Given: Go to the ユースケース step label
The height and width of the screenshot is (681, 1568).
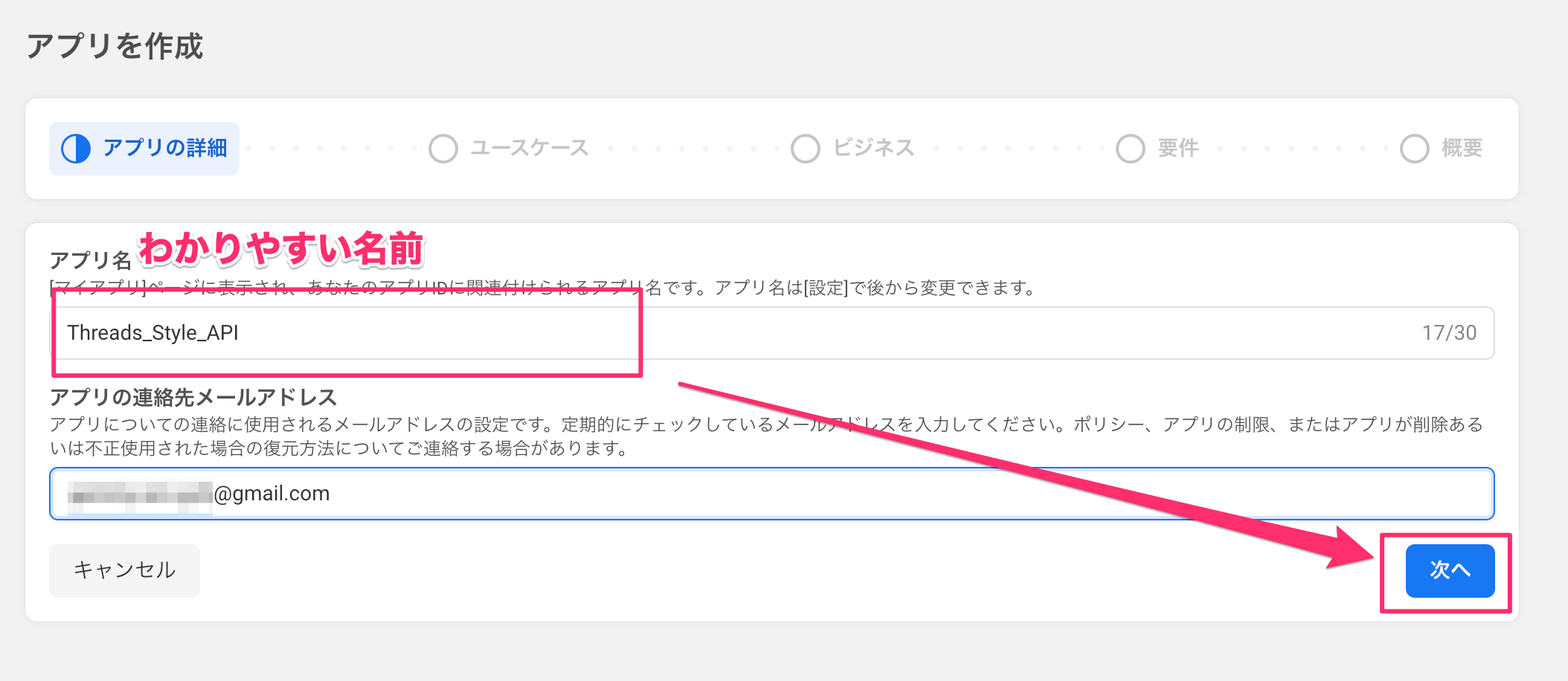Looking at the screenshot, I should pos(530,148).
